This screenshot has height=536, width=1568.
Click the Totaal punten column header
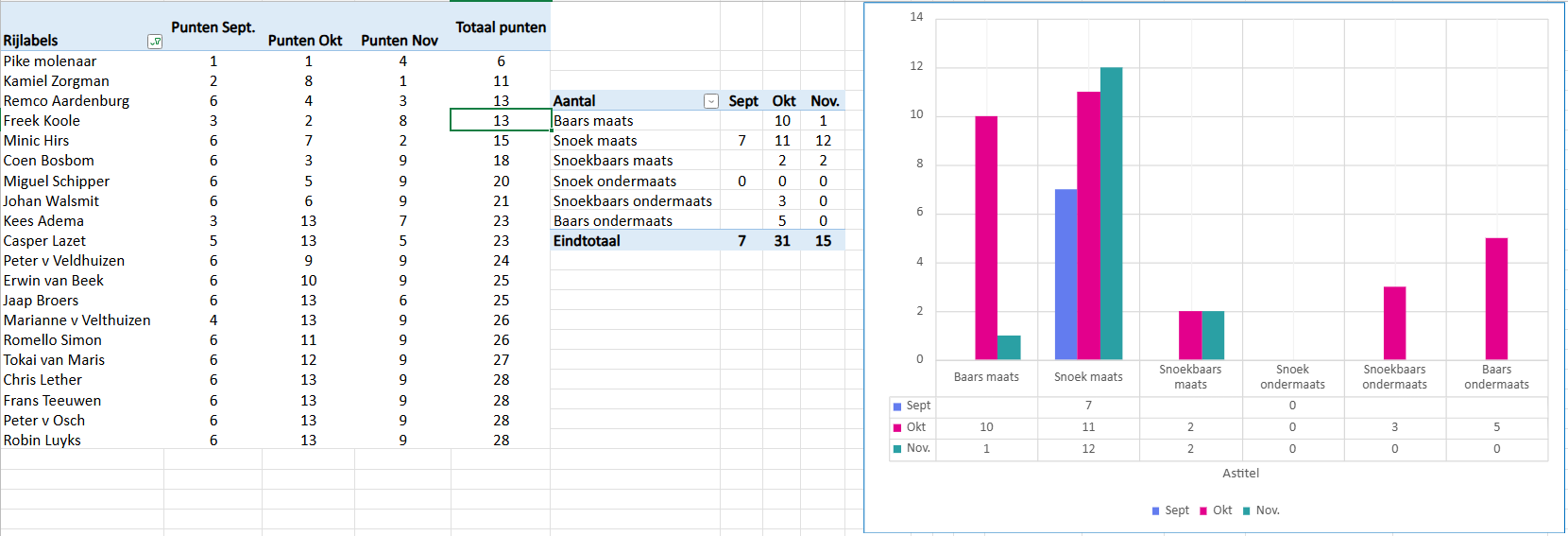tap(501, 27)
